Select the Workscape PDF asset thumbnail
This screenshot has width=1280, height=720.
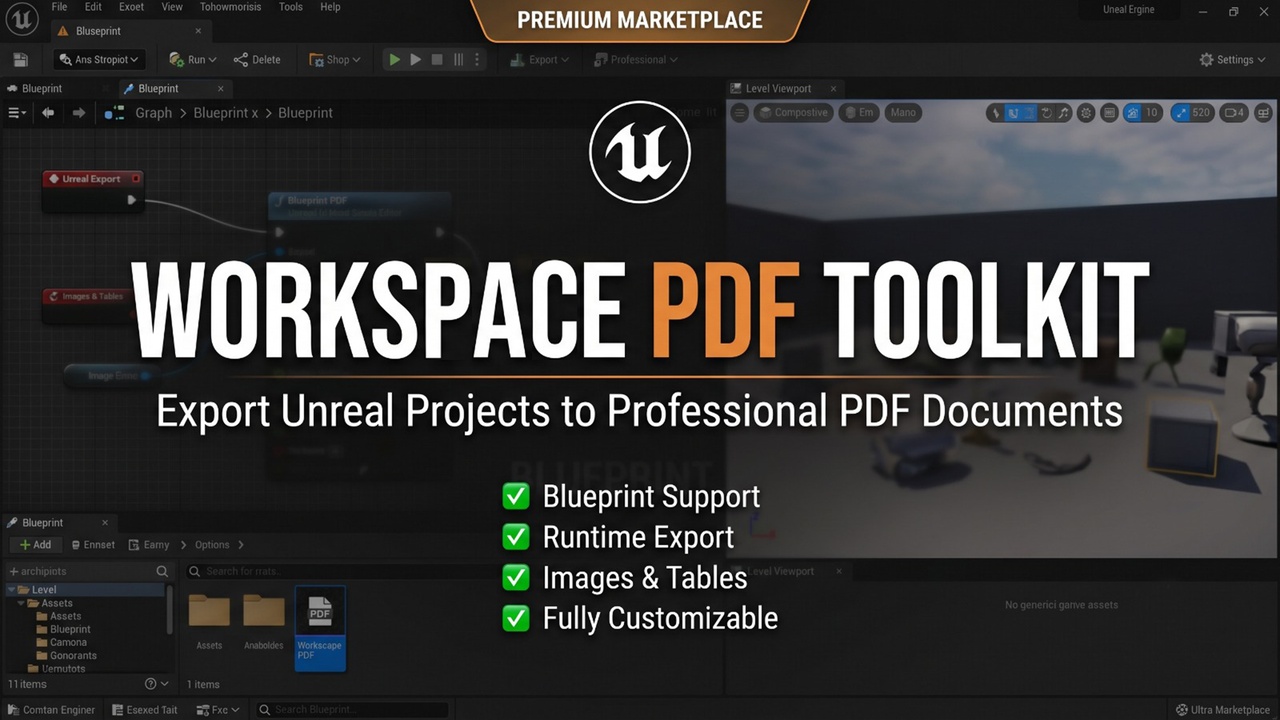pyautogui.click(x=320, y=628)
